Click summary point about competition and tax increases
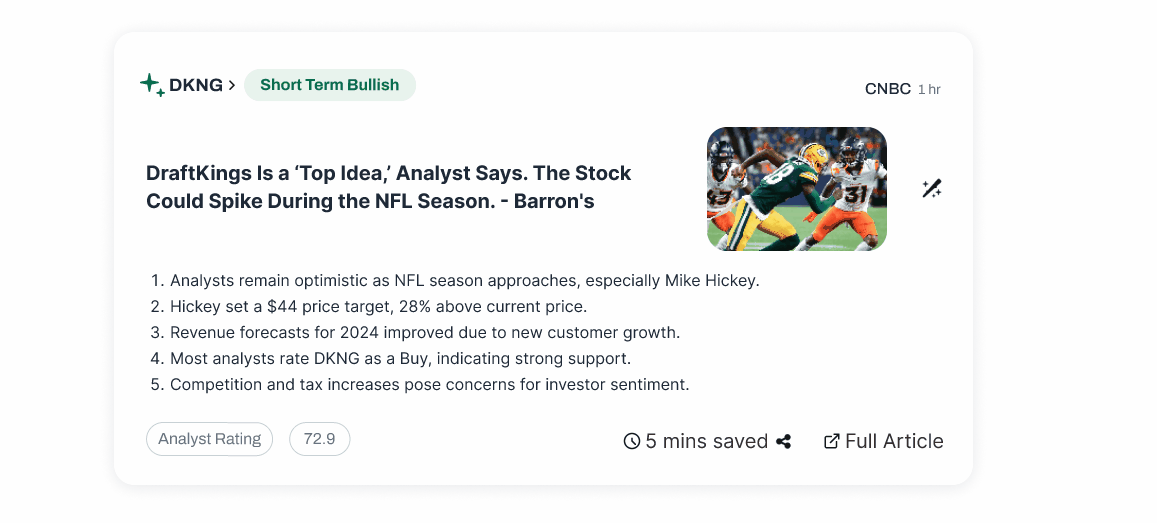Viewport: 1157px width, 523px height. click(420, 384)
